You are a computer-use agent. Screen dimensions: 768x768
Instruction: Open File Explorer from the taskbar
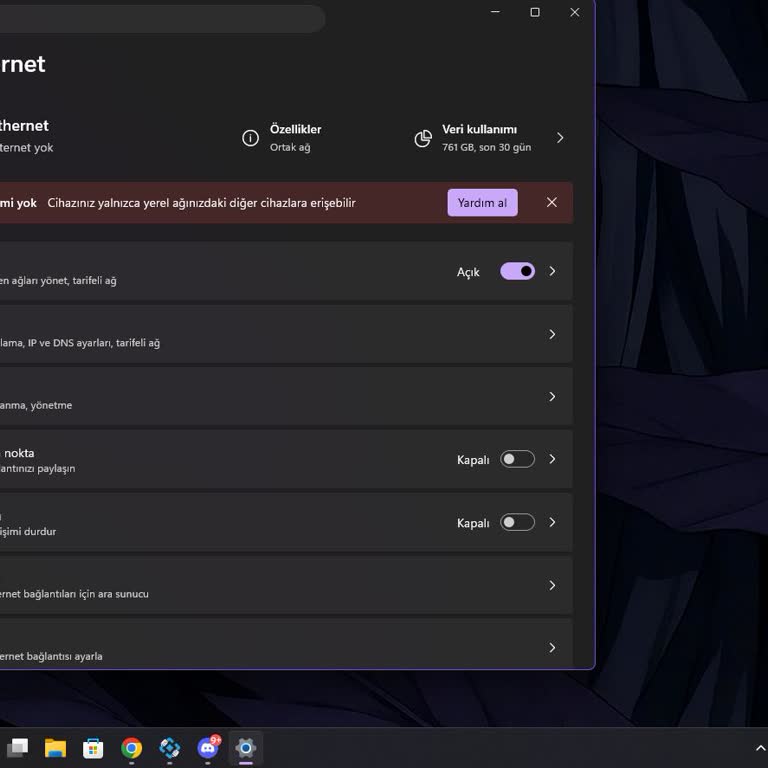(55, 748)
